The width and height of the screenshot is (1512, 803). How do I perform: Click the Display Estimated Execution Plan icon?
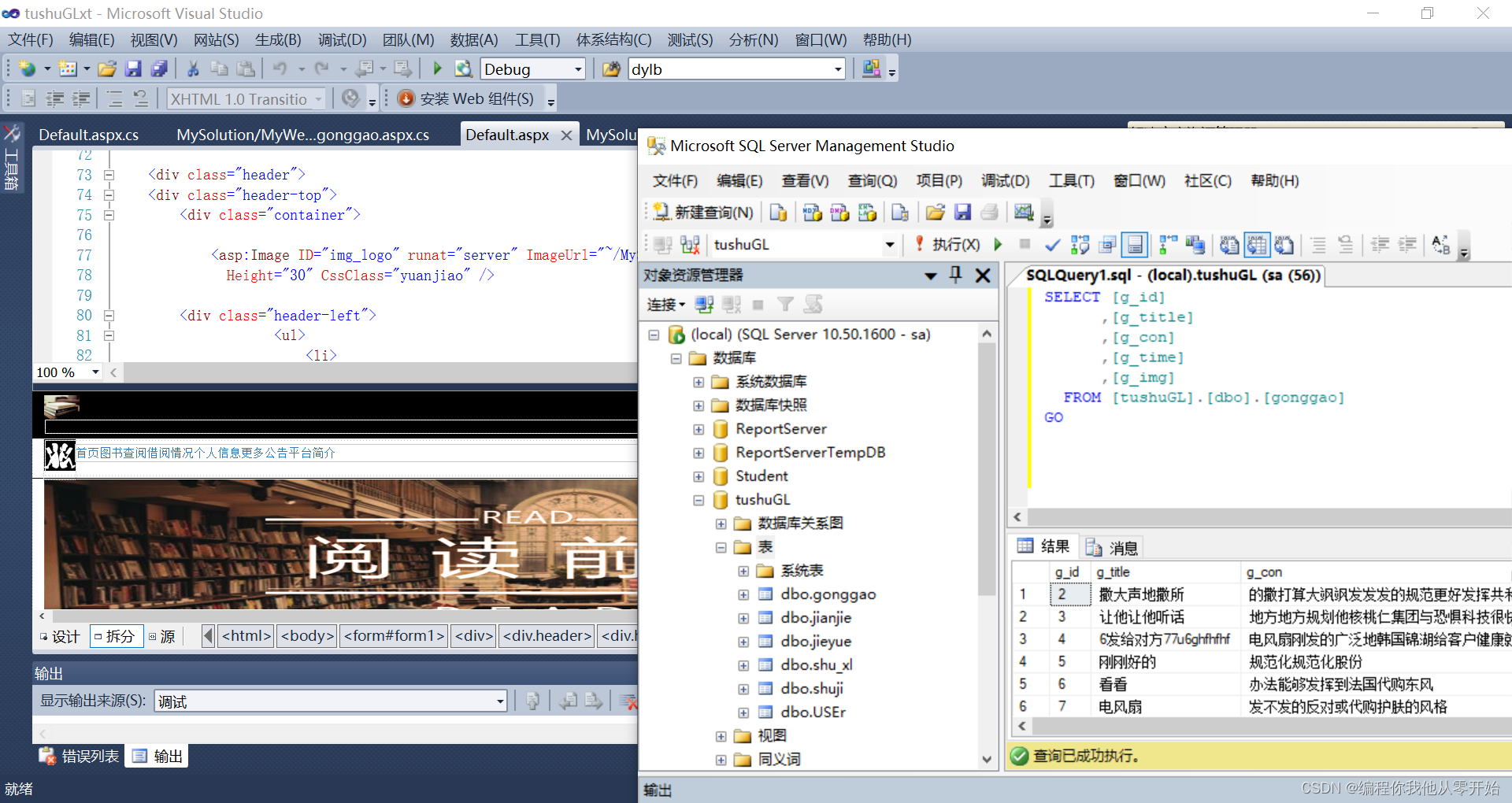pos(1079,245)
